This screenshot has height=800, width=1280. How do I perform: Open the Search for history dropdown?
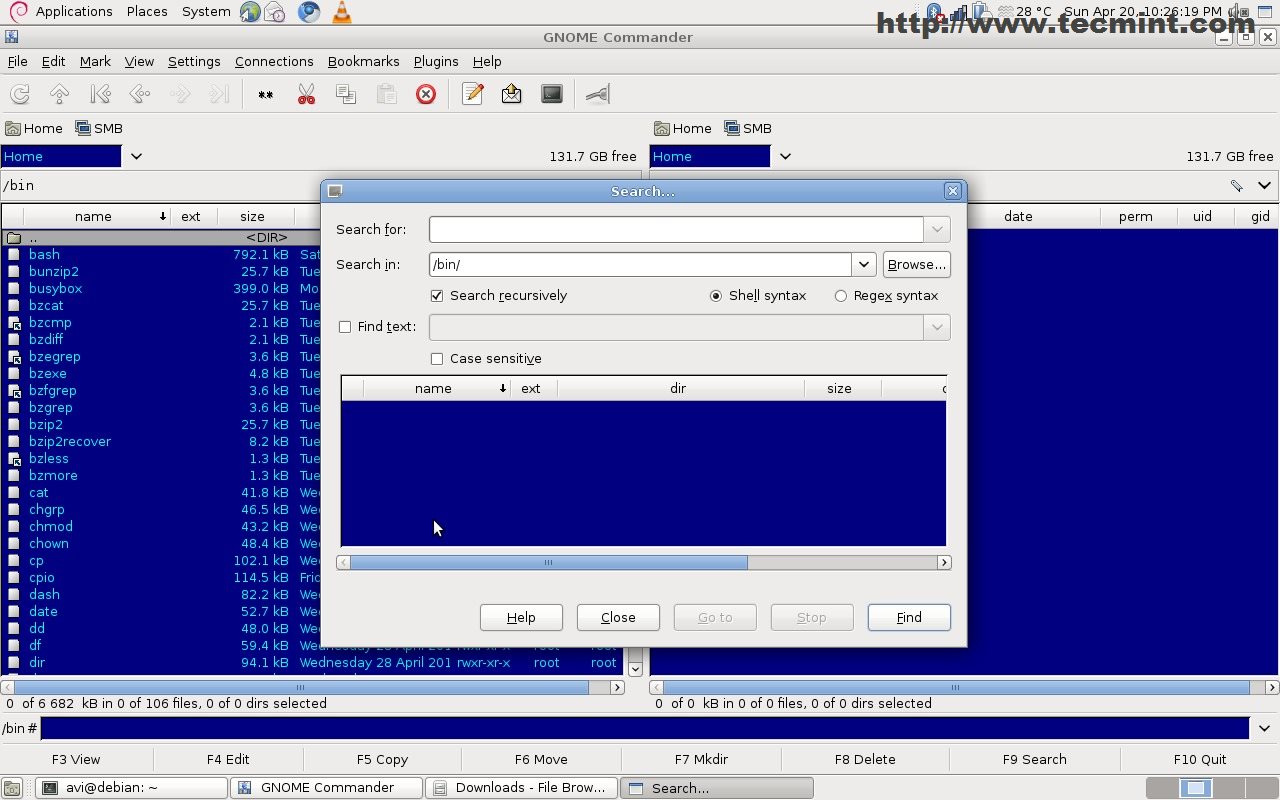point(937,230)
